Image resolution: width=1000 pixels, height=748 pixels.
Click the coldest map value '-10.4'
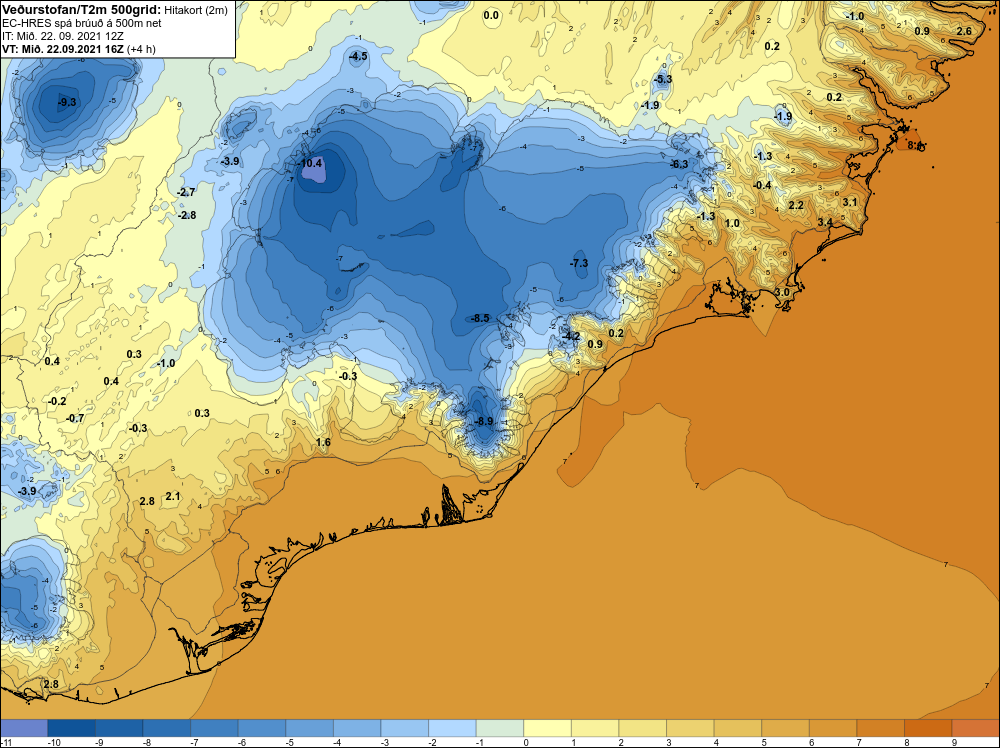click(311, 163)
